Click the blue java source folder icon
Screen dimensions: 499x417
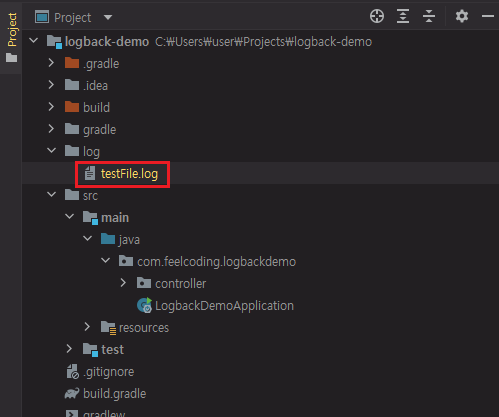tap(108, 239)
